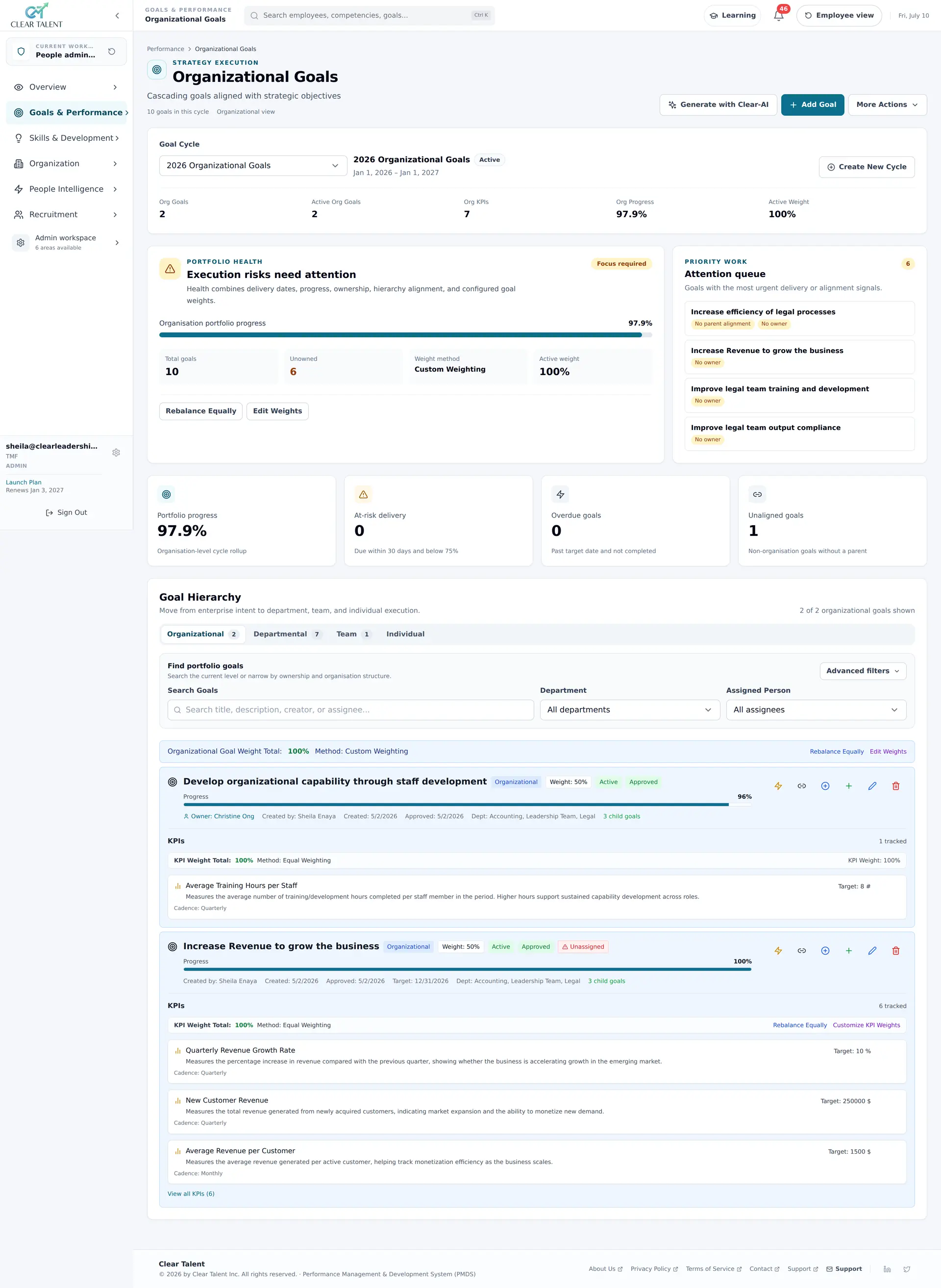The image size is (941, 1288).
Task: Click the workspace switch refresh icon
Action: 112,51
